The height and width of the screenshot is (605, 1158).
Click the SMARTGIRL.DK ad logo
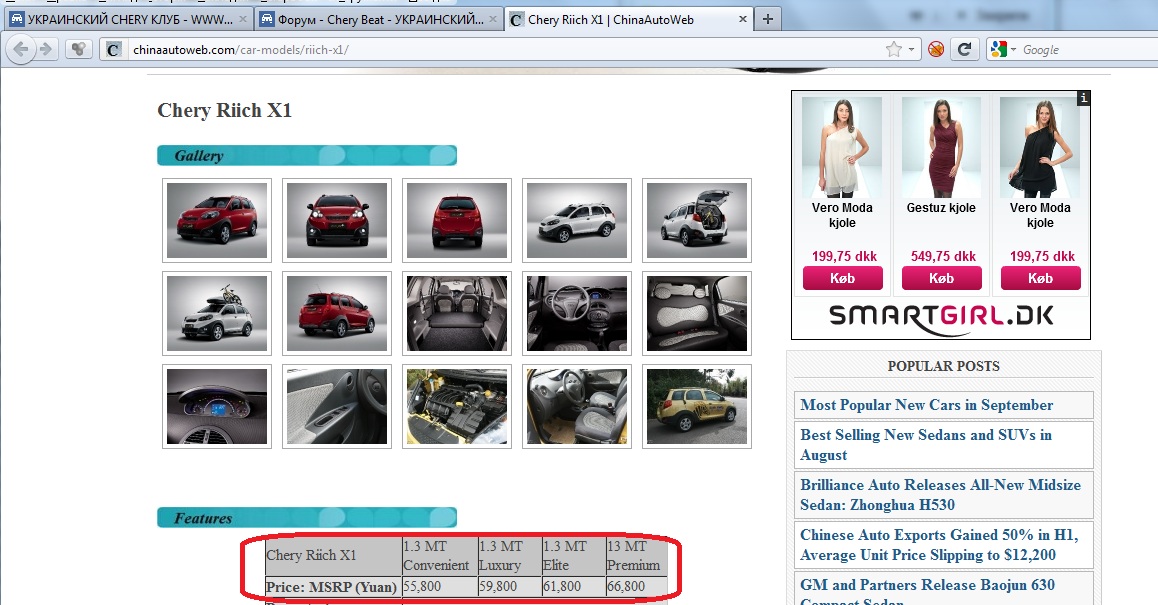[941, 318]
